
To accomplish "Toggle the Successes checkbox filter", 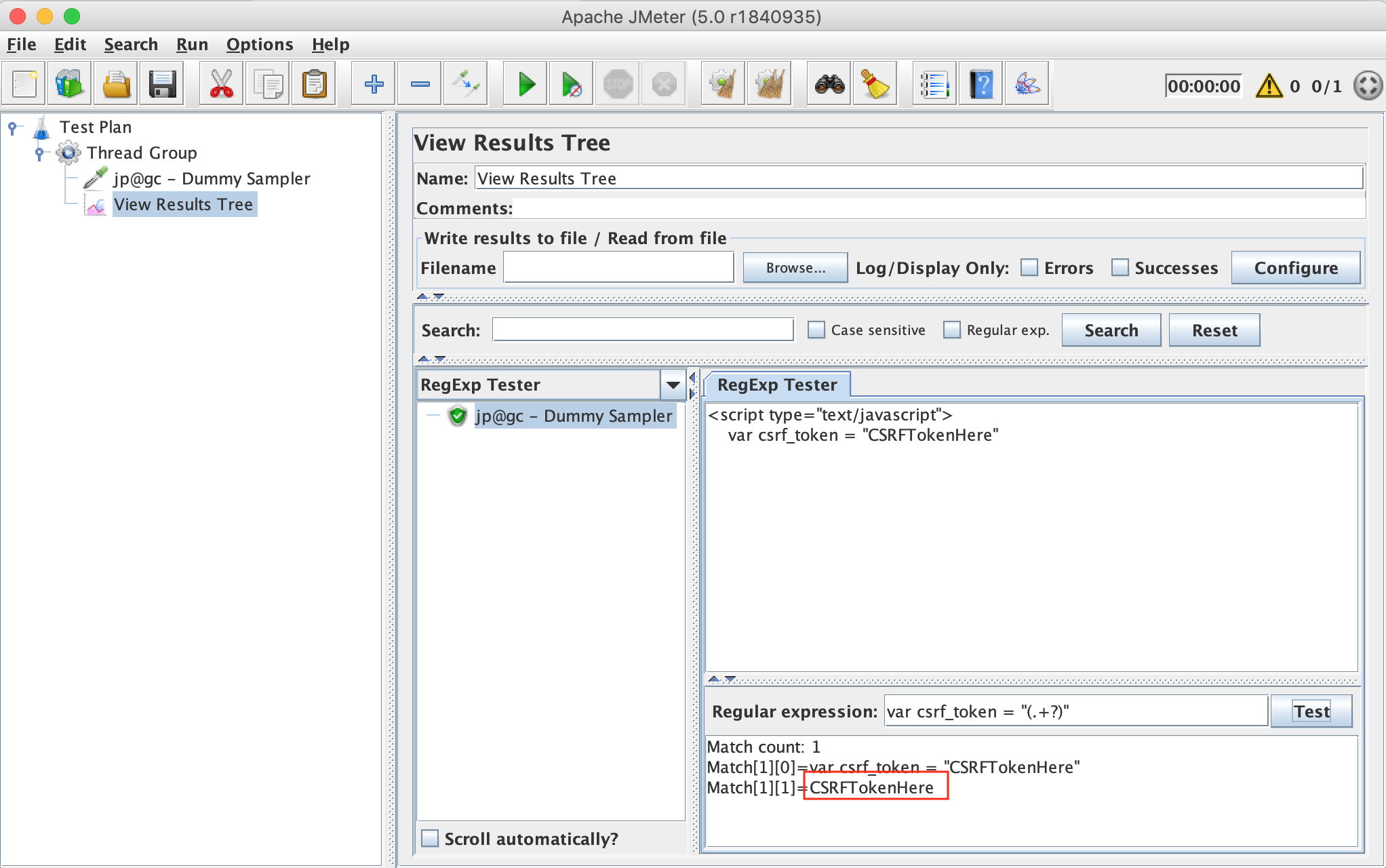I will pos(1119,267).
